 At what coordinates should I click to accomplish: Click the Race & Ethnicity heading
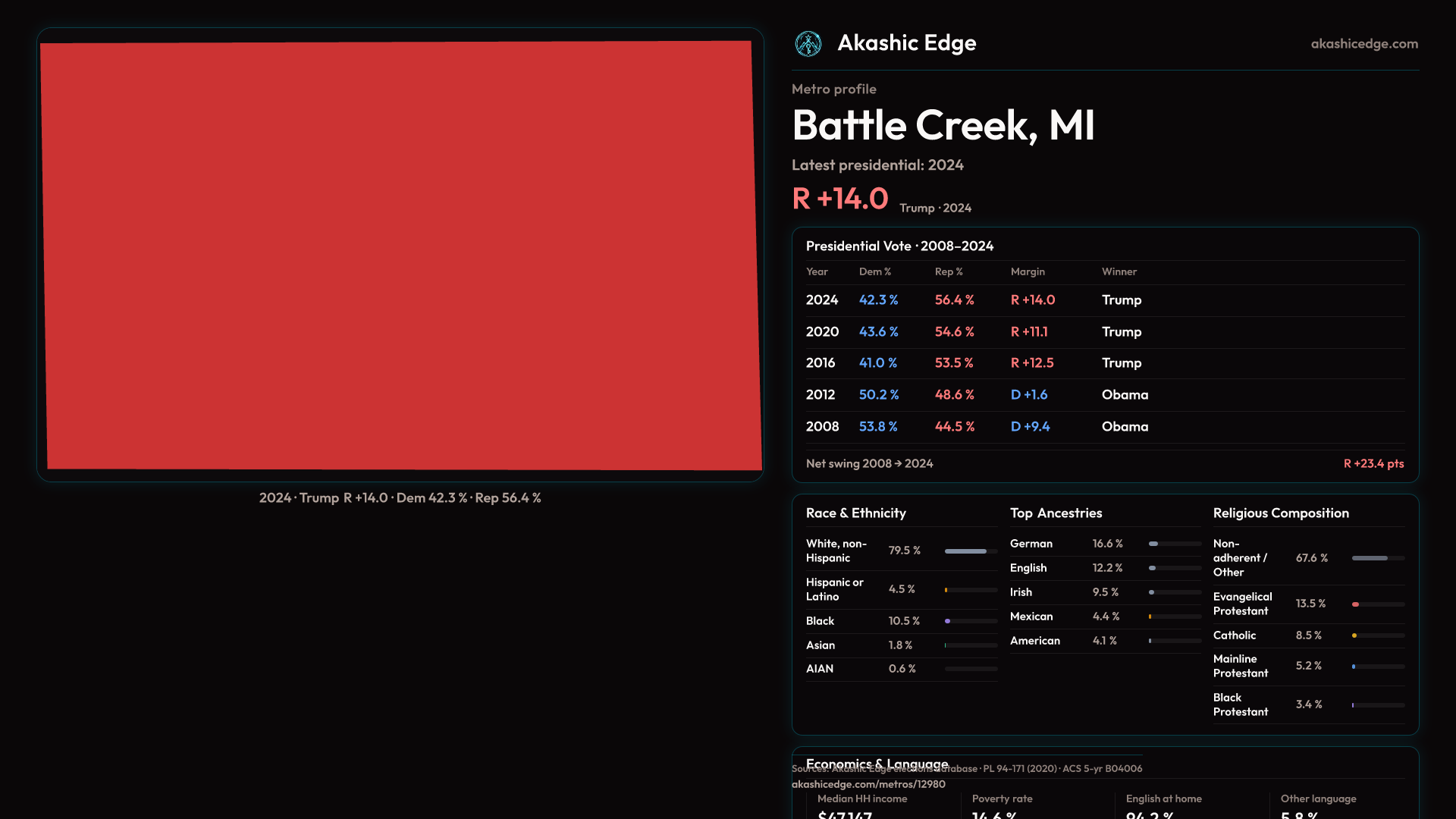[855, 513]
